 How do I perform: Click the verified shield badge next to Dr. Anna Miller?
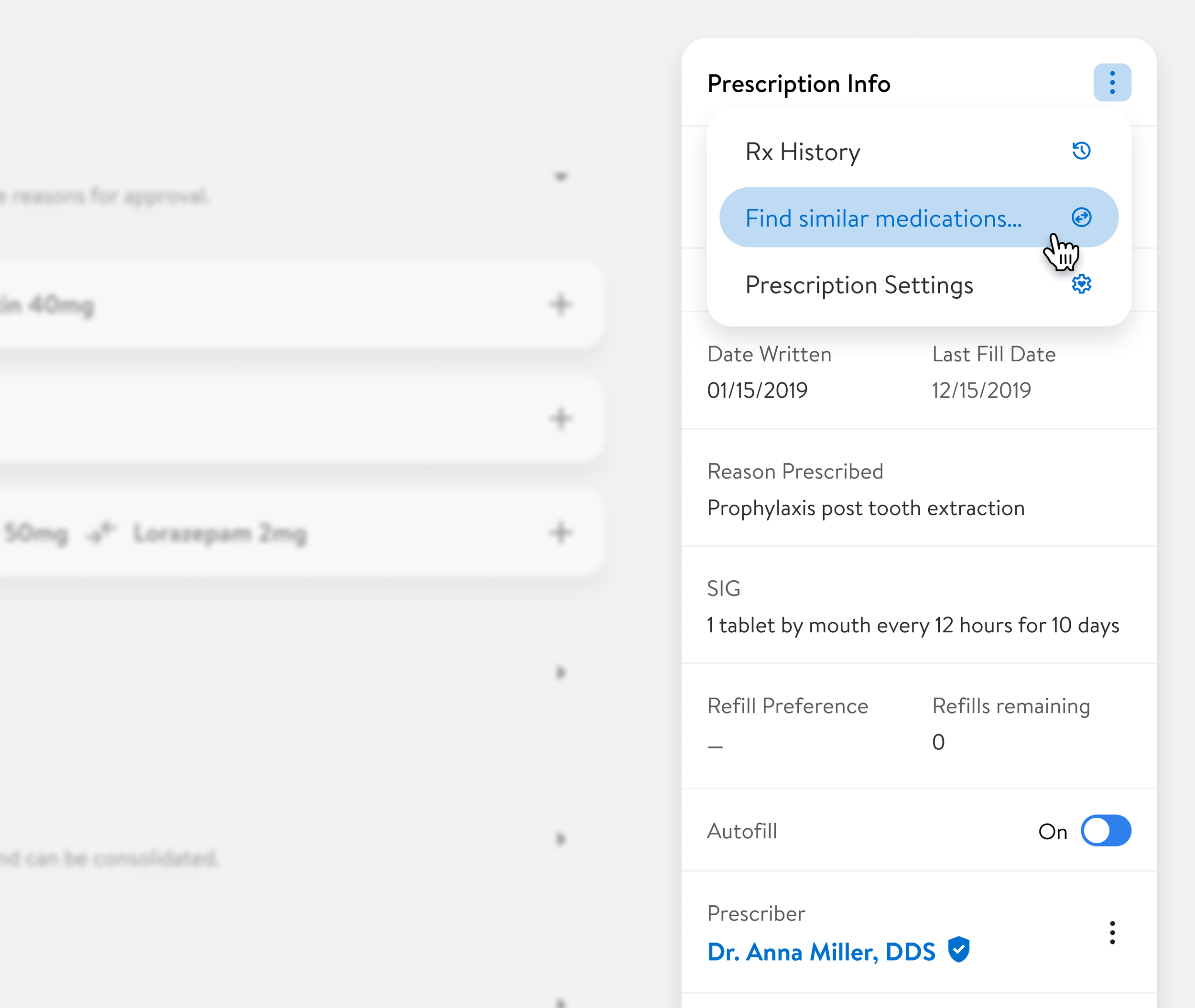pos(958,950)
